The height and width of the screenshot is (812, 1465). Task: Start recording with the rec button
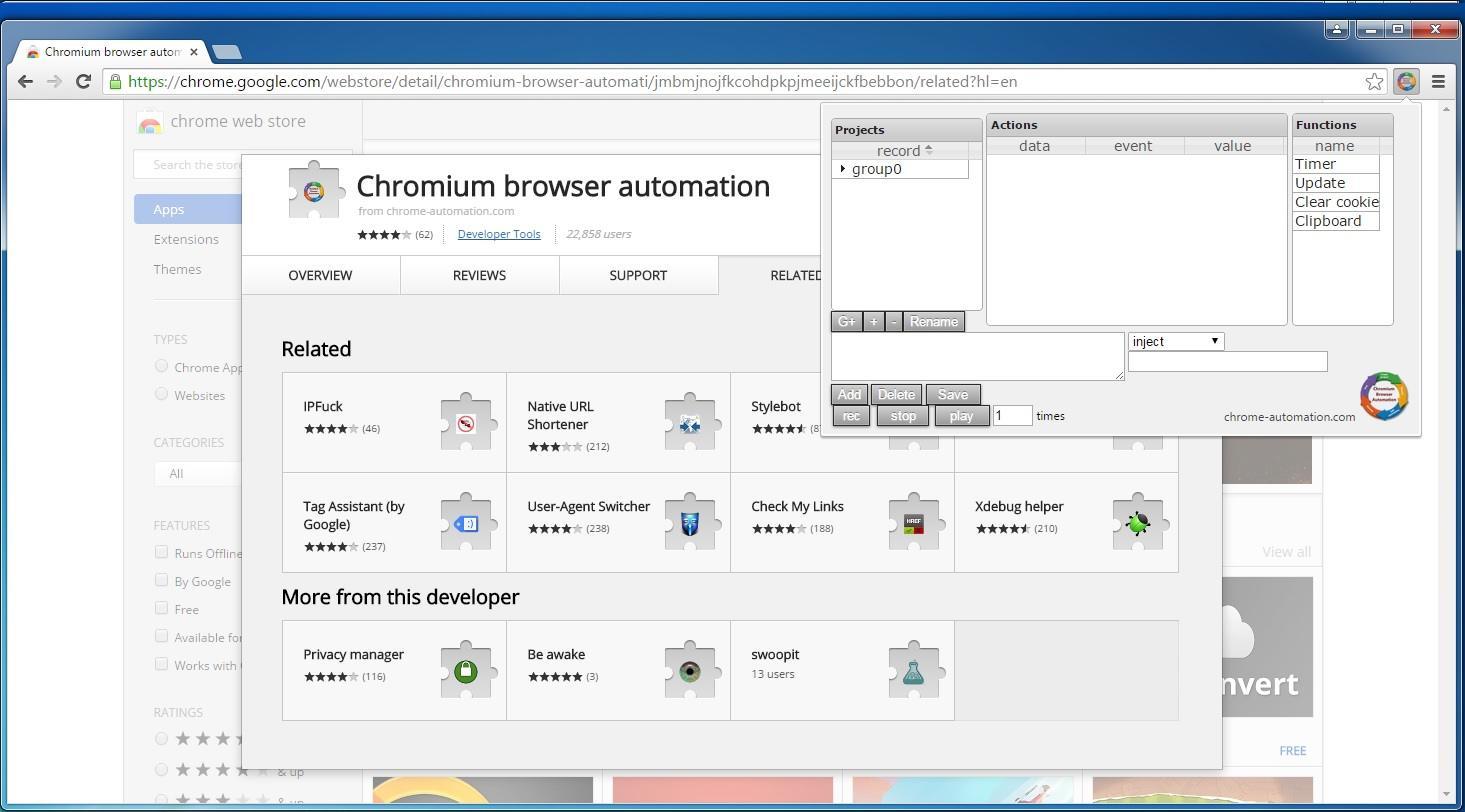pos(852,416)
